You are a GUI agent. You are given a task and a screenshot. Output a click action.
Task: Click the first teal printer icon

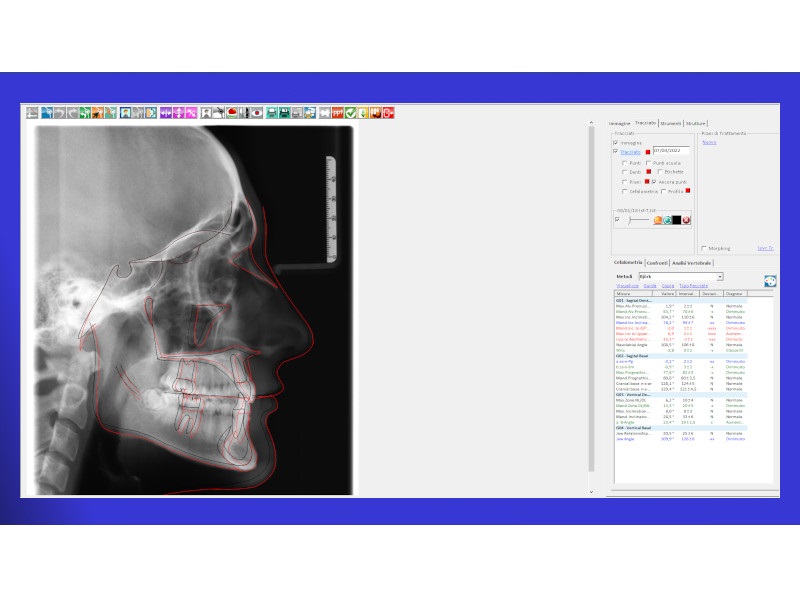pos(272,113)
